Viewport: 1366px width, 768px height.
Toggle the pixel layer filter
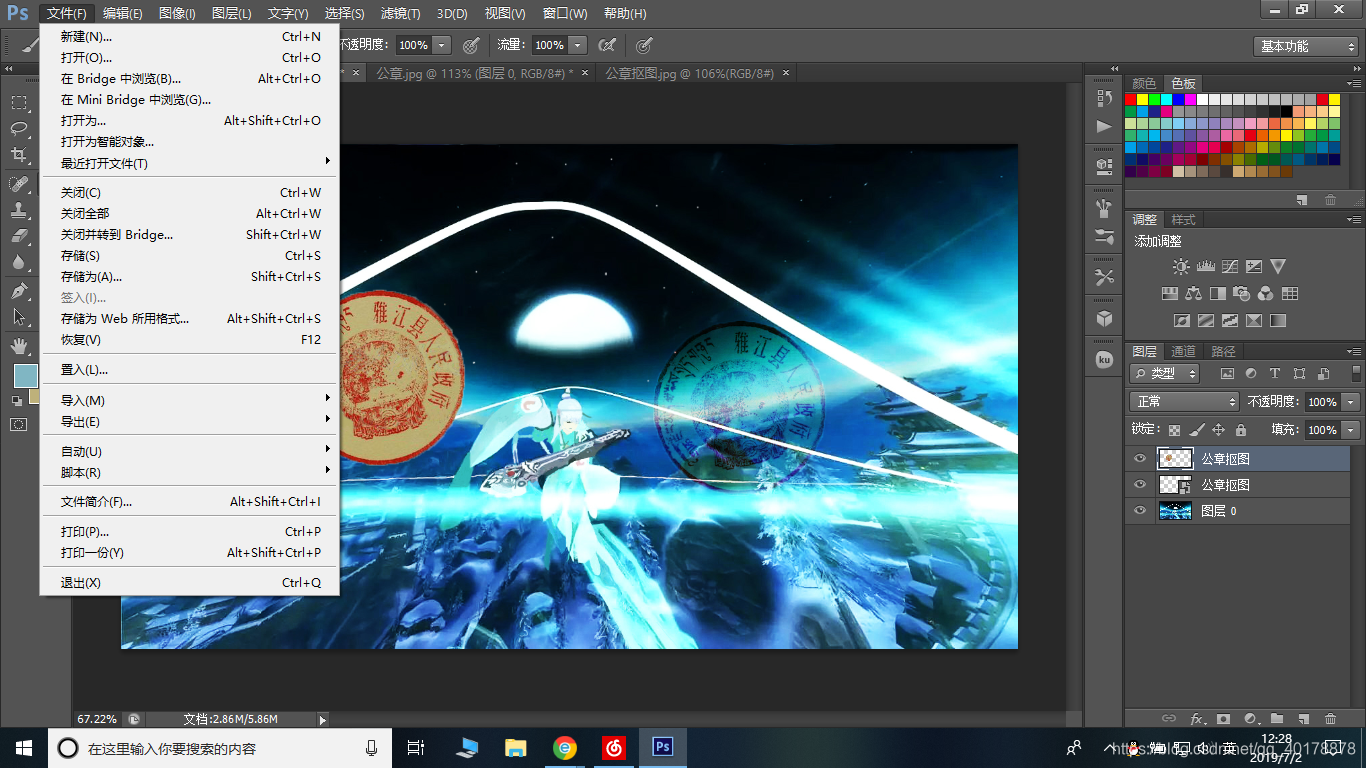pos(1227,374)
